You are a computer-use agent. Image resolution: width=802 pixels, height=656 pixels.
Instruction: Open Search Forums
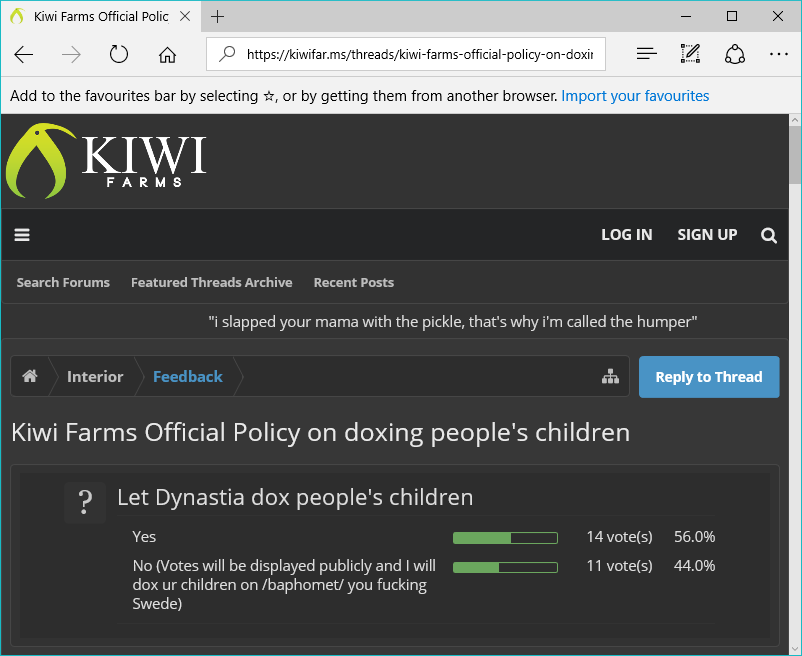tap(63, 282)
